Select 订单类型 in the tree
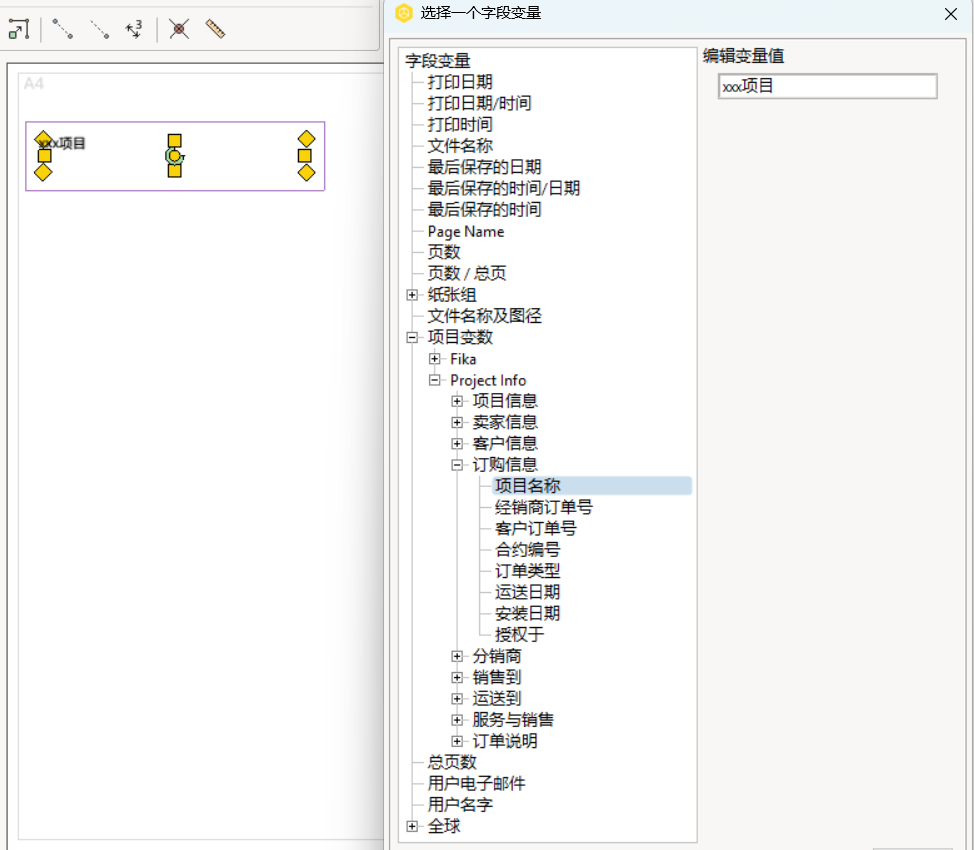The image size is (974, 850). 527,570
